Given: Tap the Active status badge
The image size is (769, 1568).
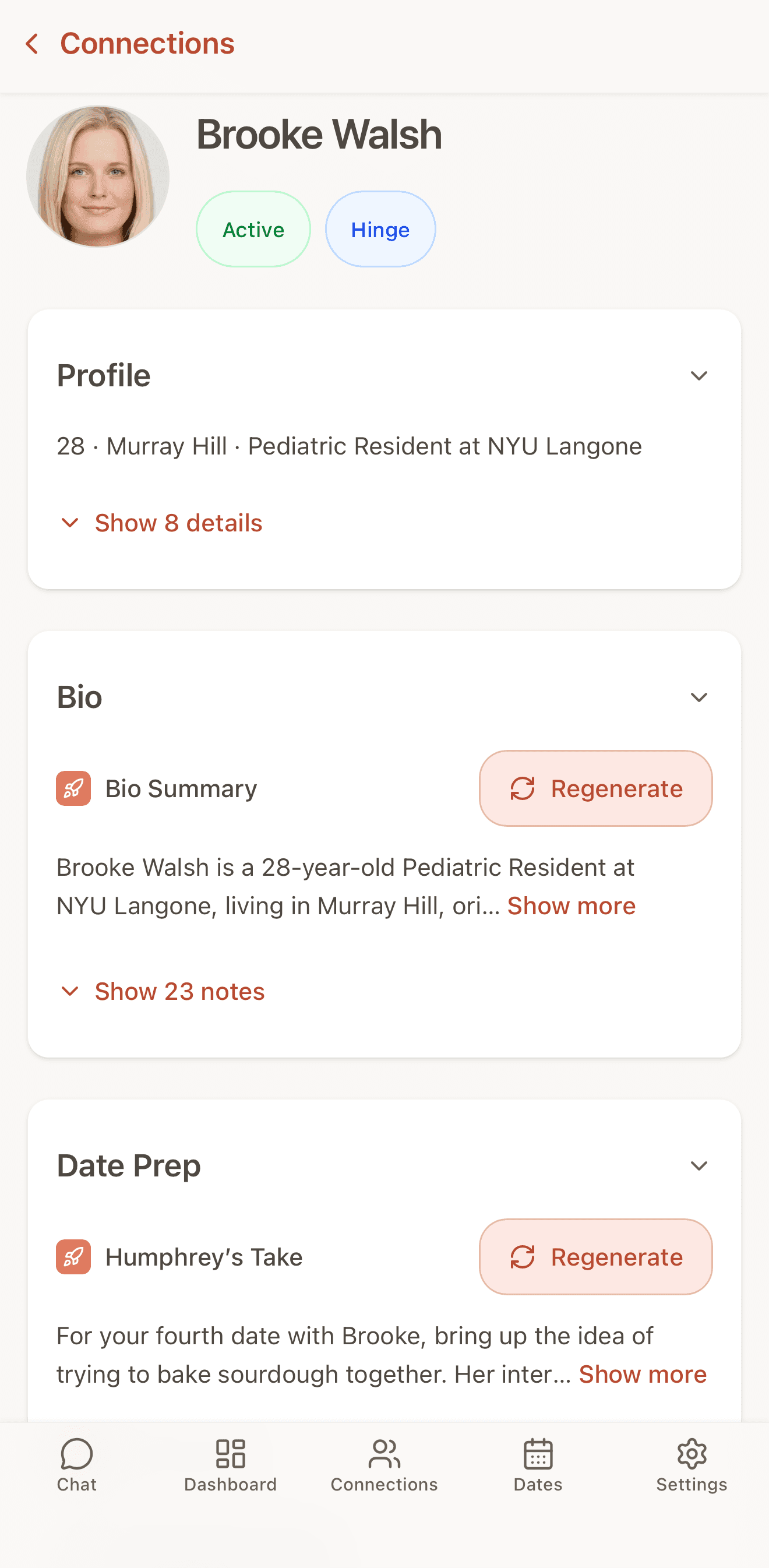Looking at the screenshot, I should 253,230.
